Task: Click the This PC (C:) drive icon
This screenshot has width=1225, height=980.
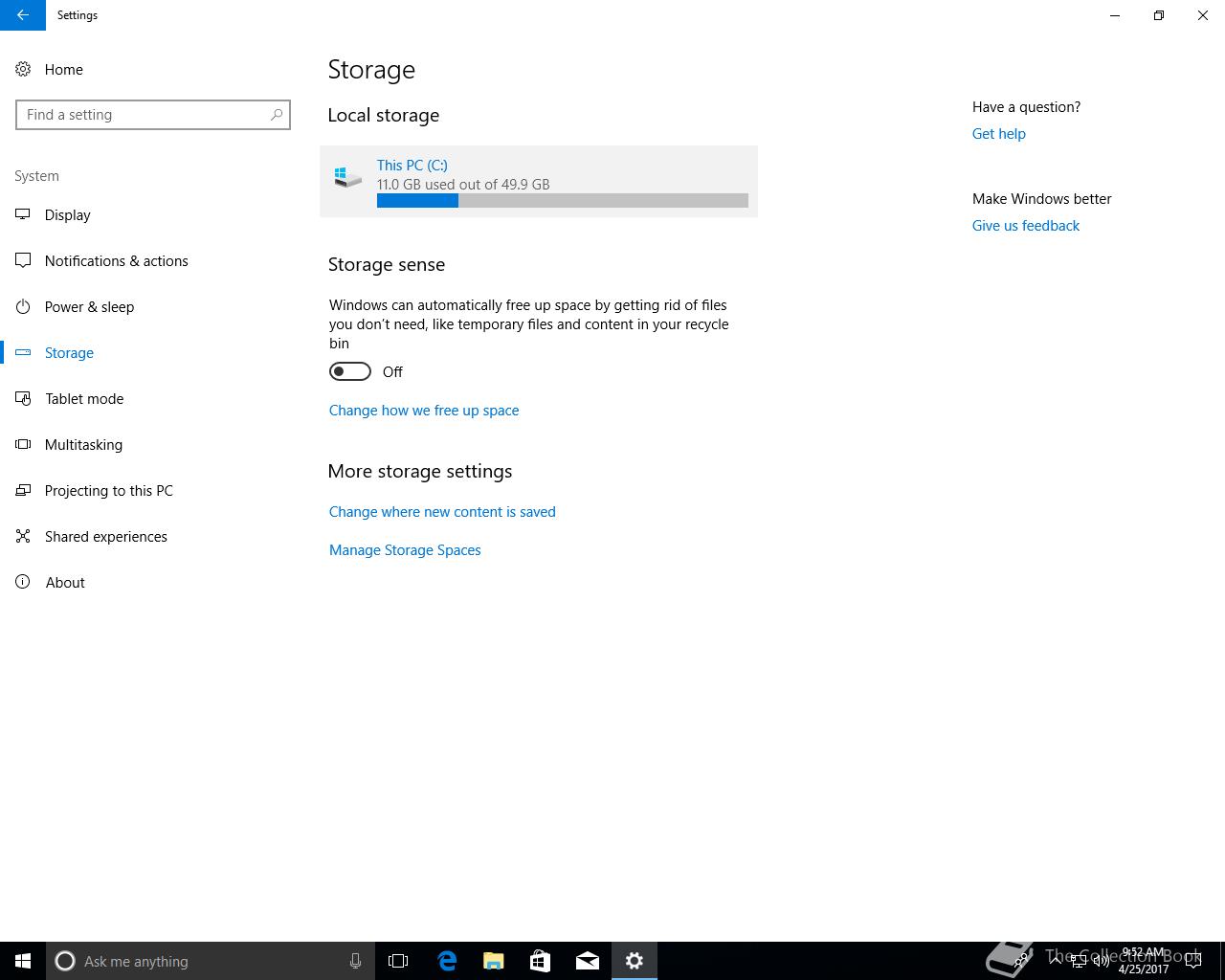Action: click(x=347, y=176)
